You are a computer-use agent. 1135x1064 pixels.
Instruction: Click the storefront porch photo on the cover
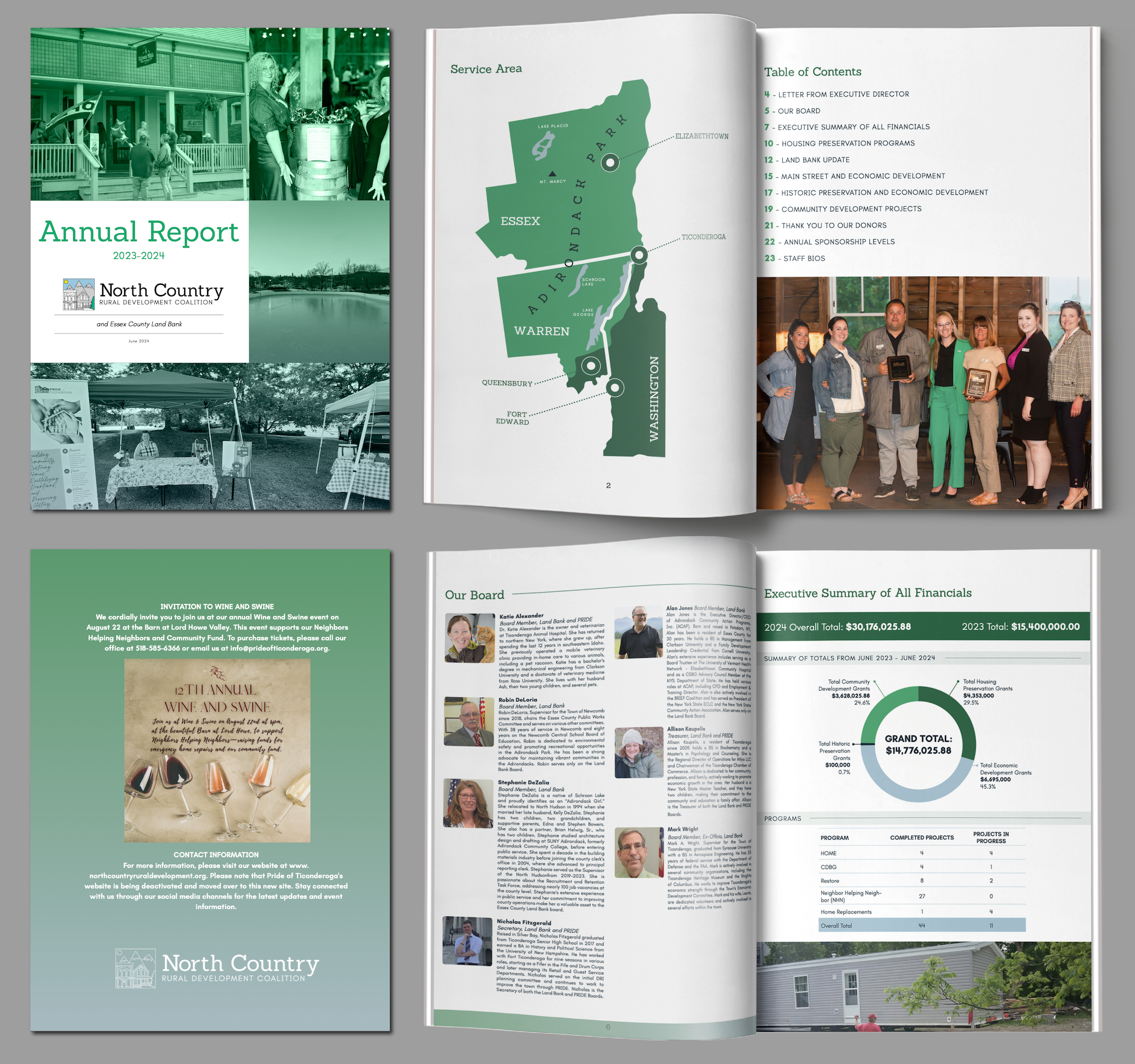click(140, 114)
